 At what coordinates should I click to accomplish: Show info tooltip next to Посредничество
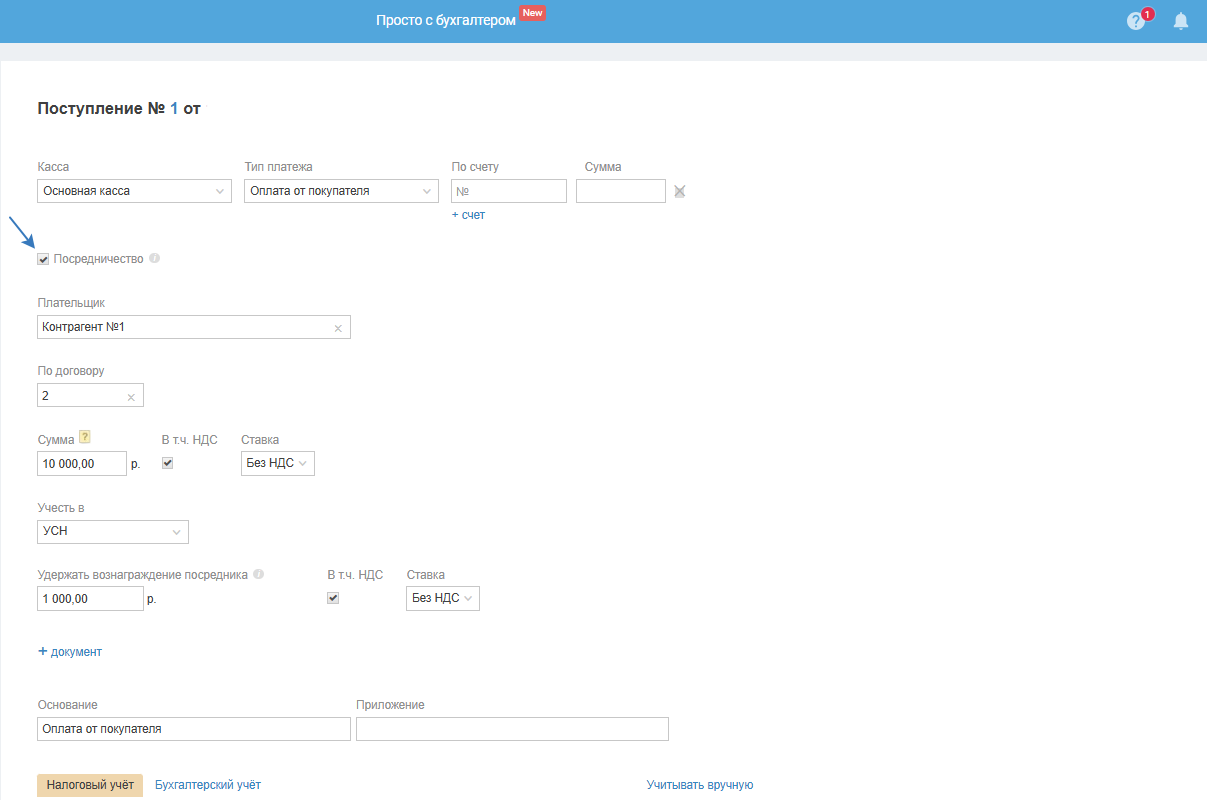(154, 258)
